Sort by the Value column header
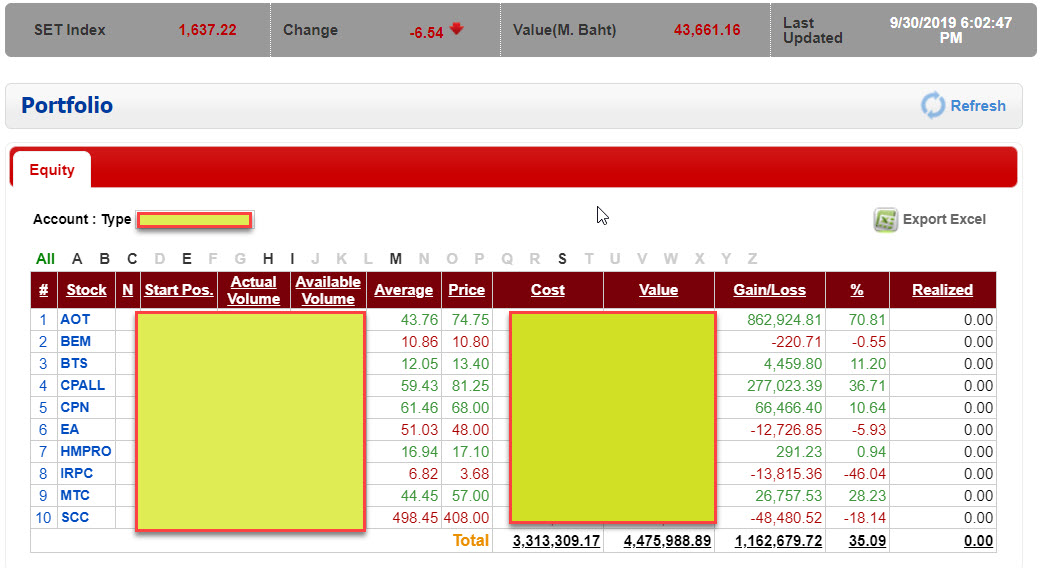This screenshot has height=568, width=1045. (658, 290)
